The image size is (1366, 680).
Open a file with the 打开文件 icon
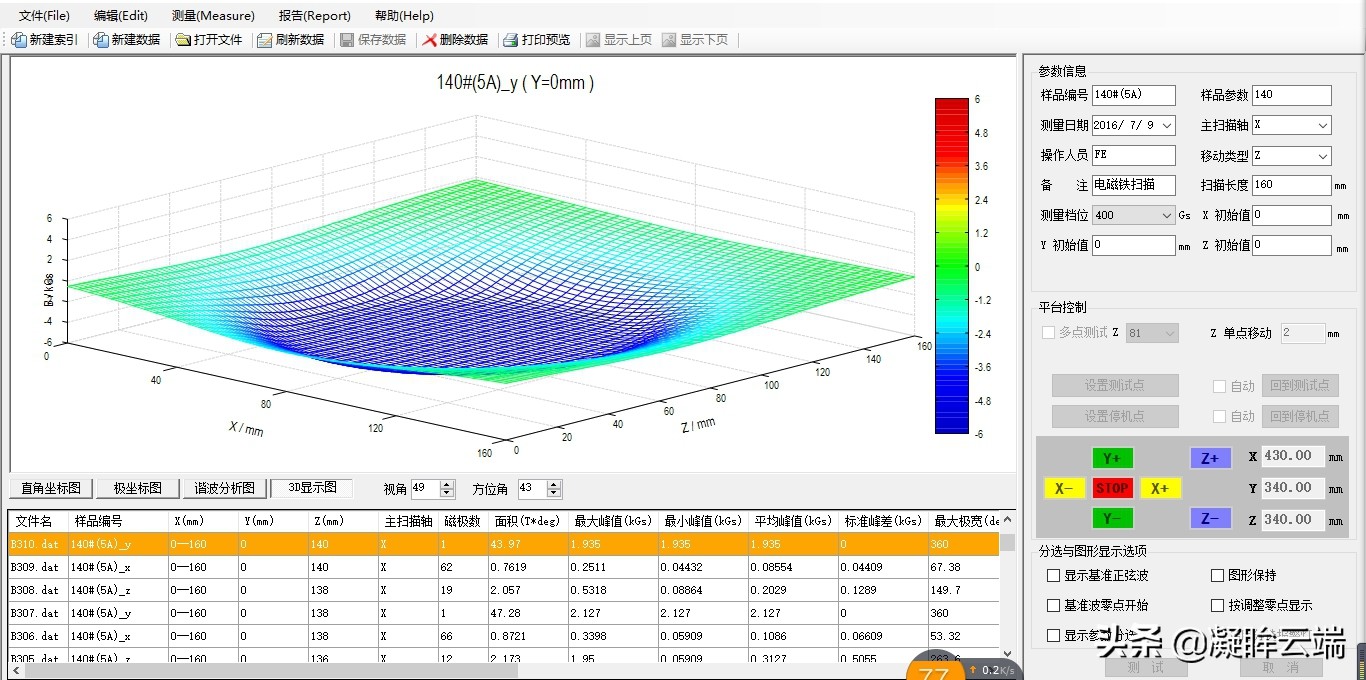coord(209,40)
